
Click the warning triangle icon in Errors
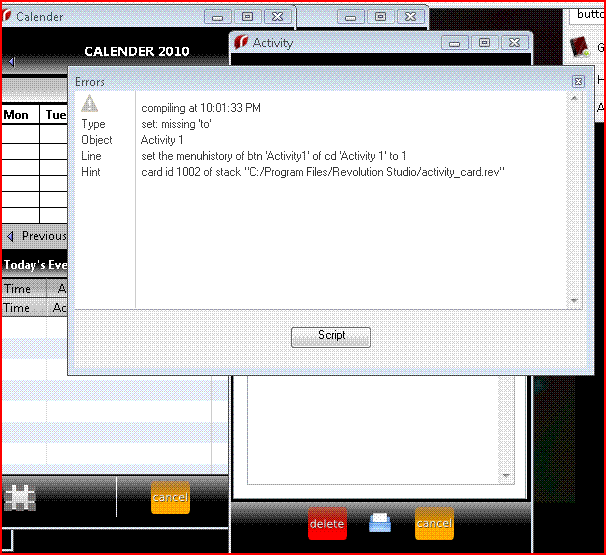tap(89, 104)
